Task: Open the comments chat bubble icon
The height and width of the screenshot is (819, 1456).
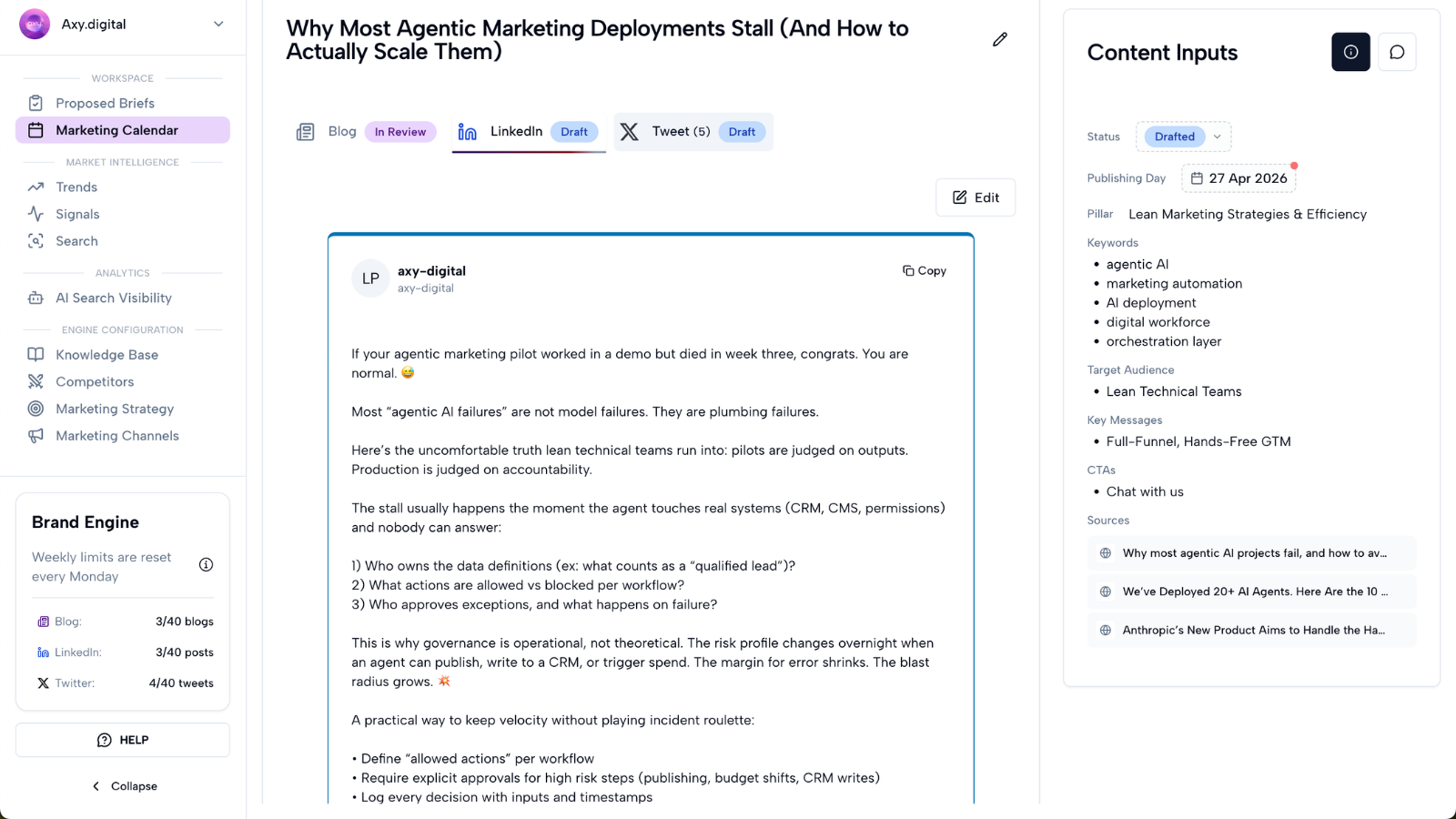Action: [x=1397, y=52]
